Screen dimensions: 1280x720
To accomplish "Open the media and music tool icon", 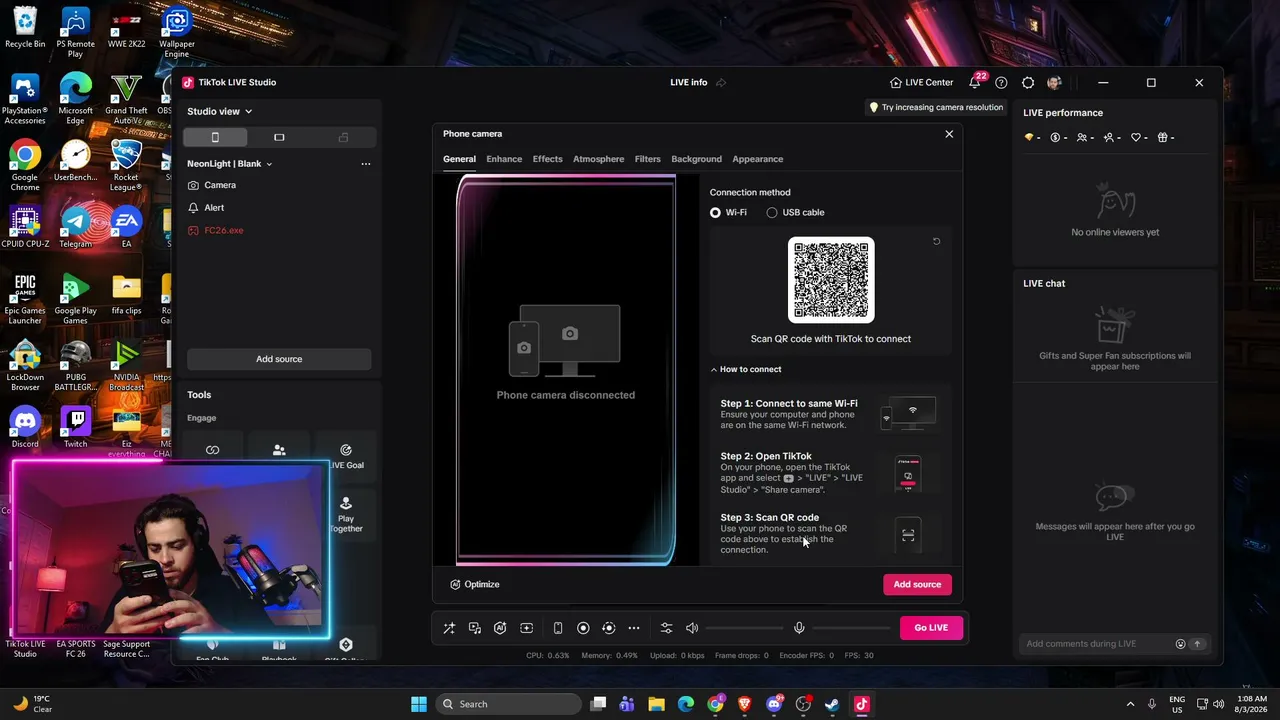I will [x=475, y=628].
